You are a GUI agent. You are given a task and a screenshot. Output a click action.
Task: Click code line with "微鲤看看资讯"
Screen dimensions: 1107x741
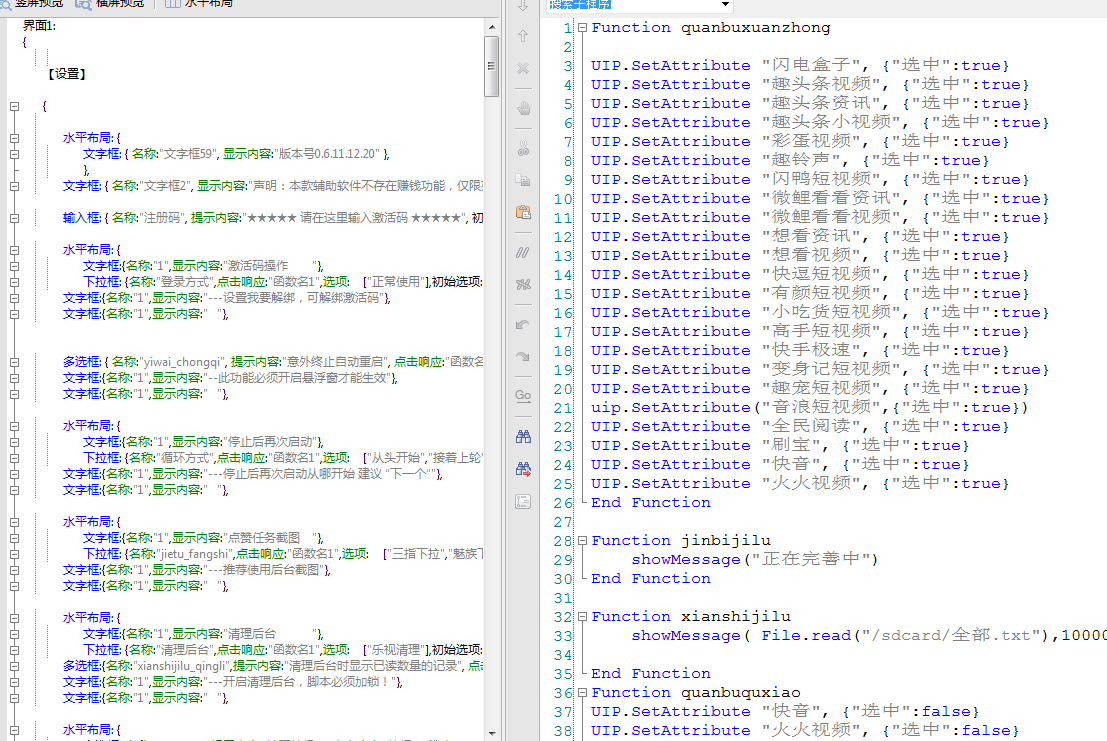820,199
